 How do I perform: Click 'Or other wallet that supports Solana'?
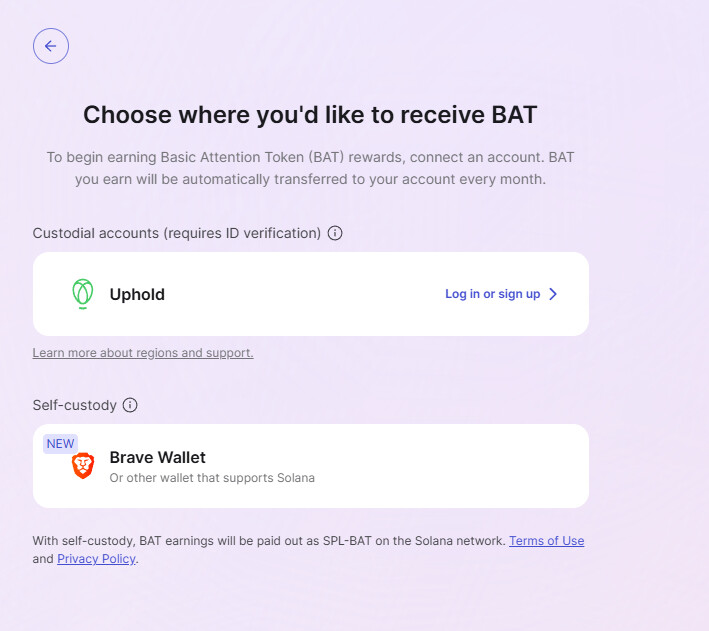coord(212,478)
